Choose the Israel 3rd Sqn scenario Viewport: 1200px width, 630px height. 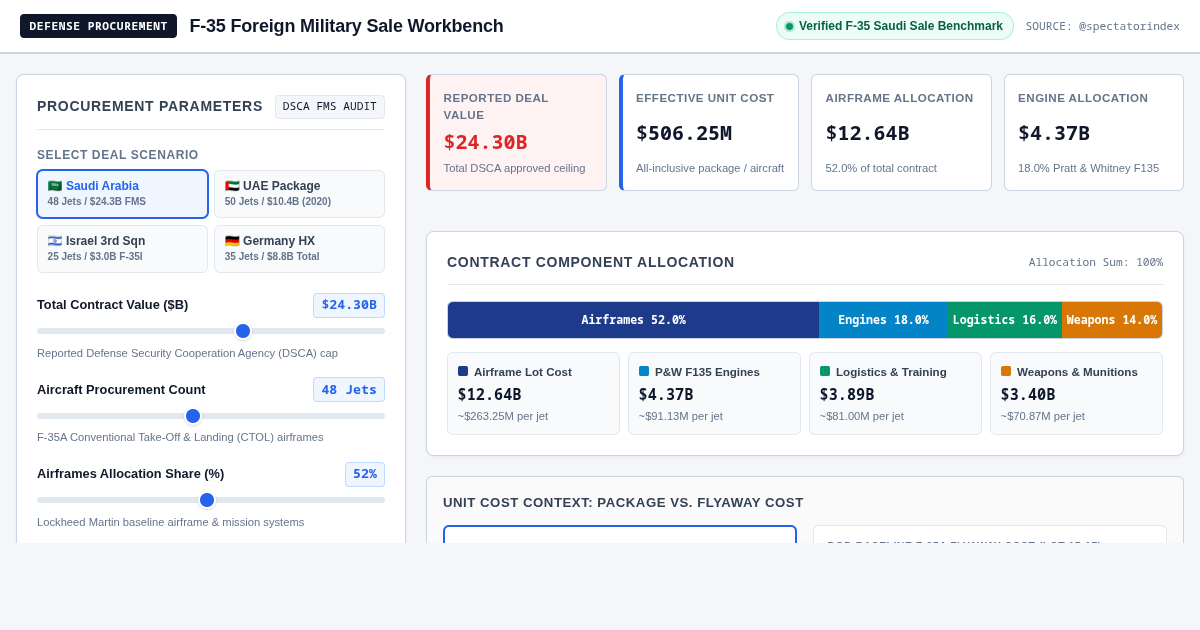(122, 249)
